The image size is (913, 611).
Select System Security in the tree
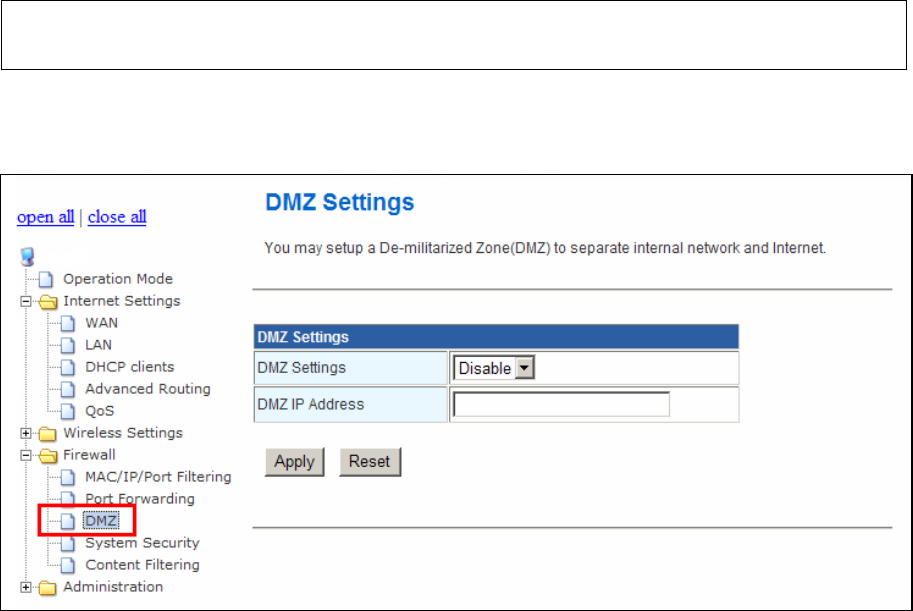pos(142,543)
